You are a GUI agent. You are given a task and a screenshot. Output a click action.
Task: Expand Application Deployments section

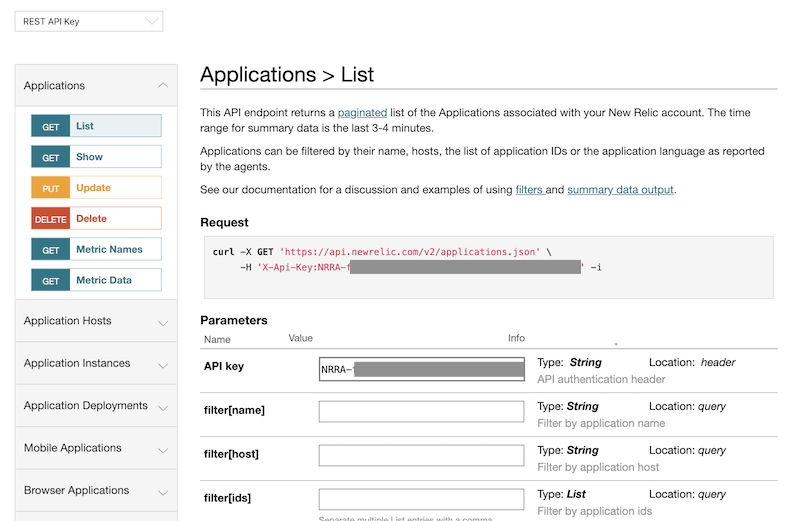96,406
